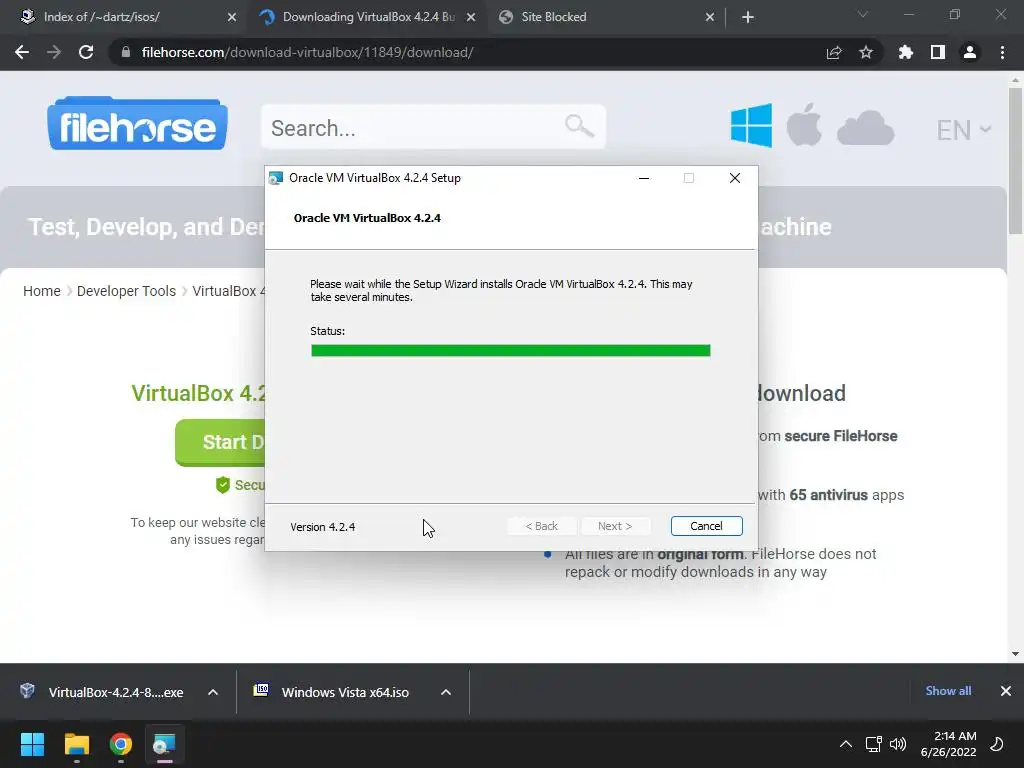Select the cloud web apps icon
The height and width of the screenshot is (768, 1024).
click(865, 128)
